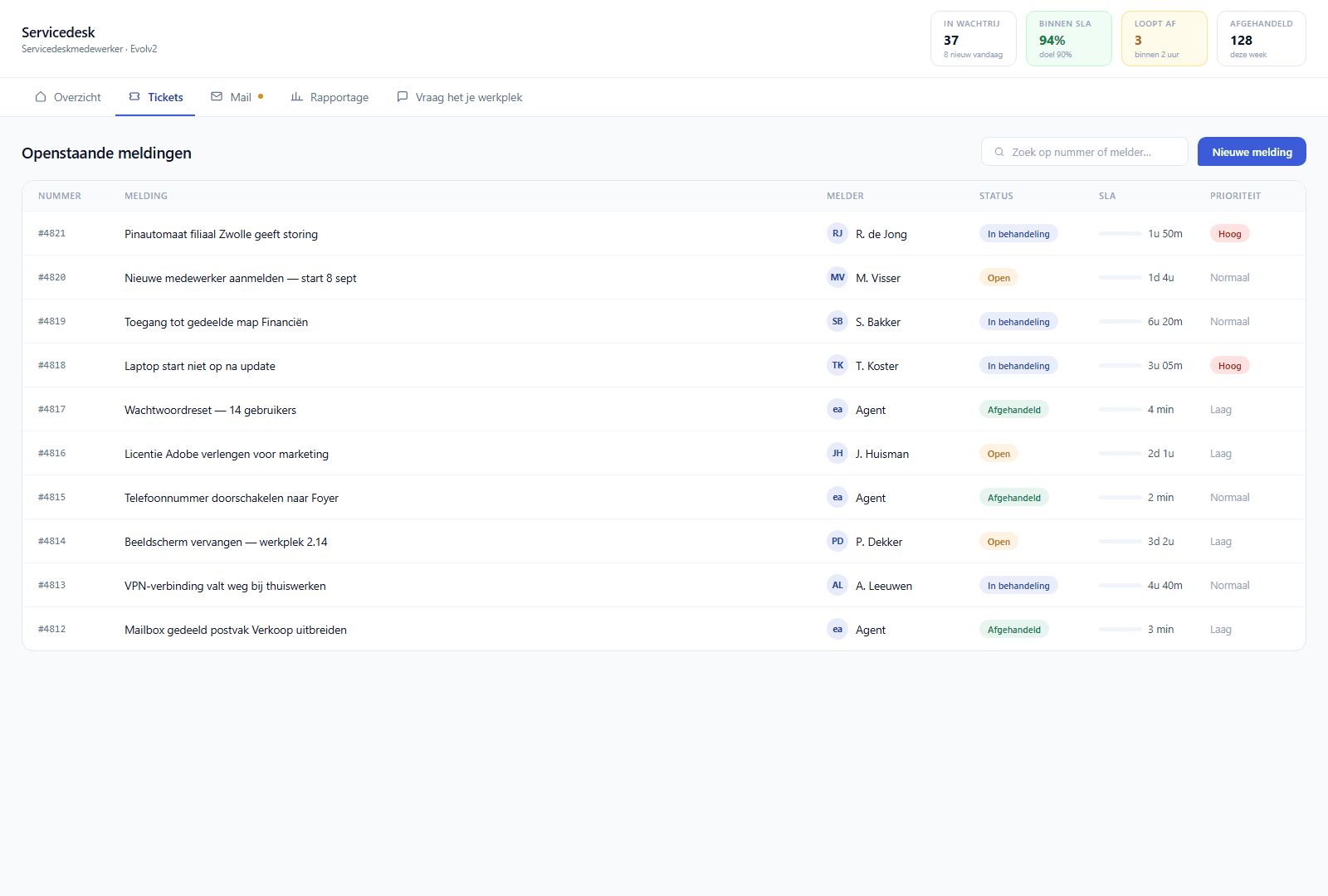The width and height of the screenshot is (1328, 896).
Task: Open the Overzicht tab
Action: 68,97
